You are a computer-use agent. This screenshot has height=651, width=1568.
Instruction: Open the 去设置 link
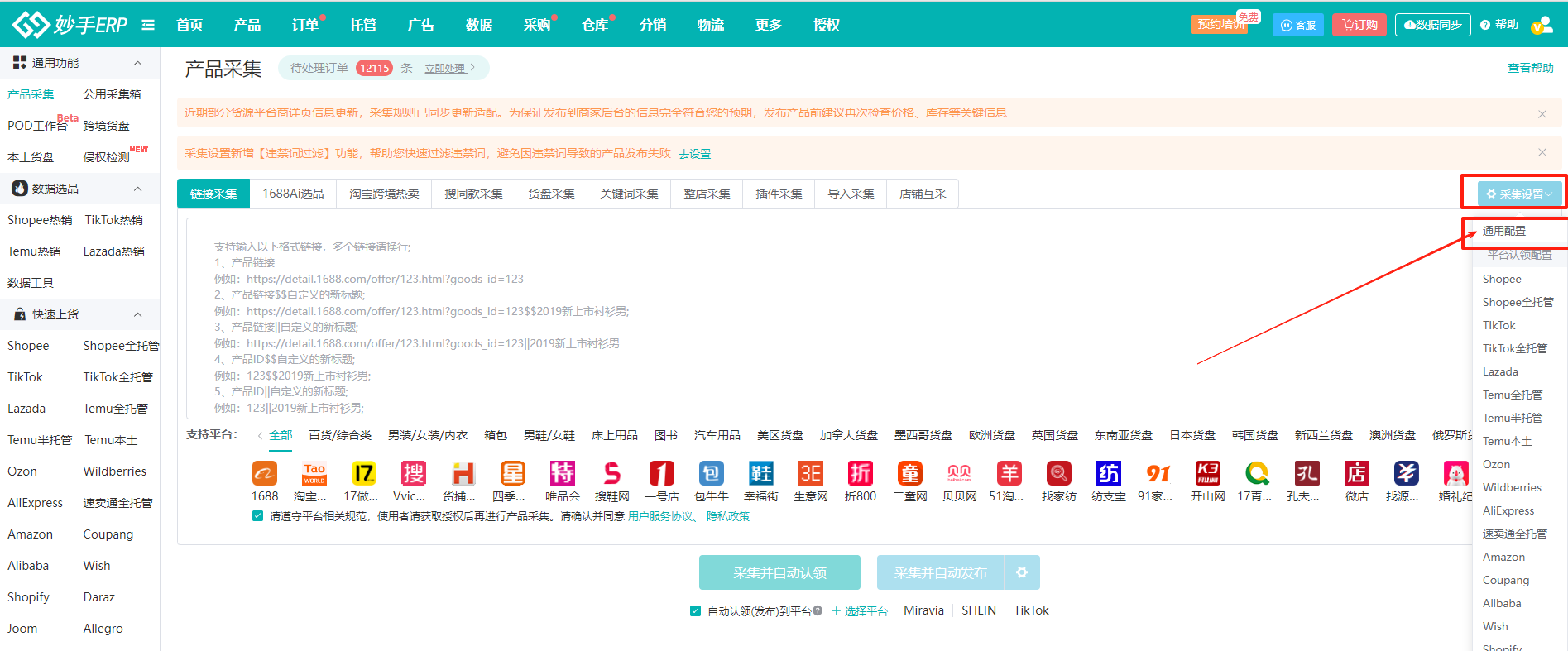tap(695, 154)
